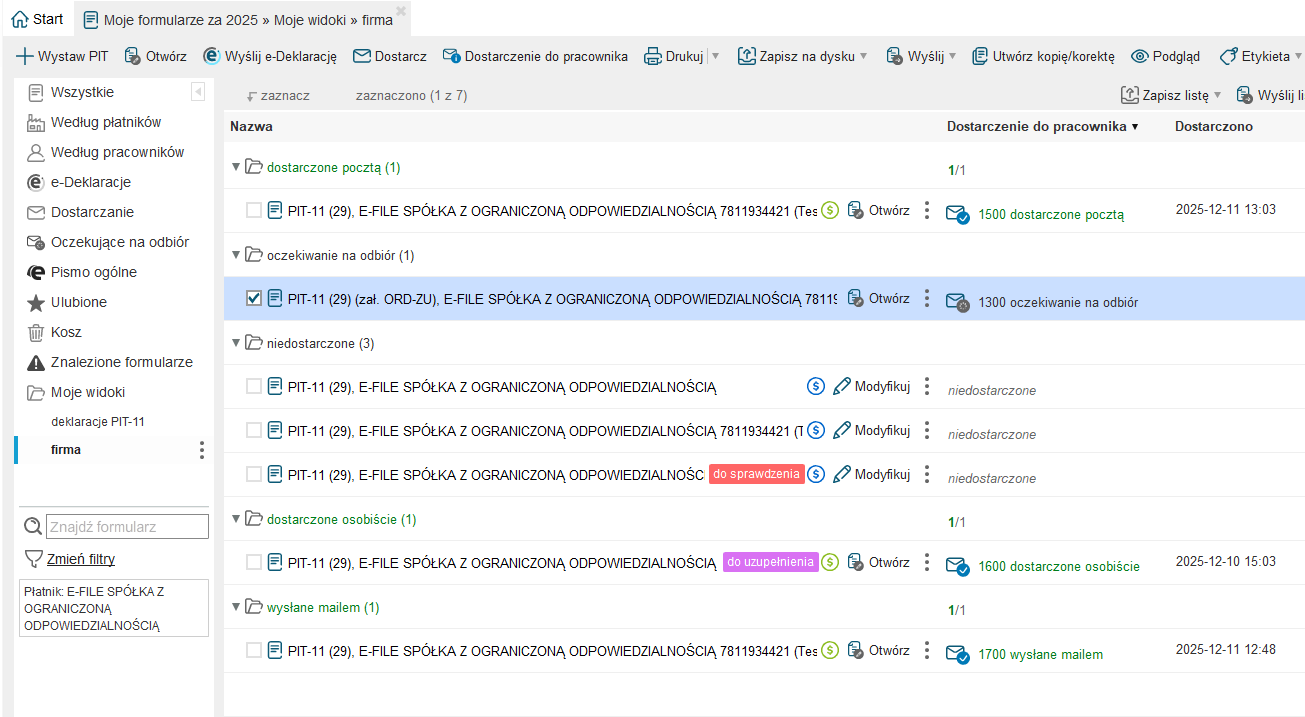Uncheck the selected PIT-11 ORD-ZU form checkbox
1305x717 pixels.
254,298
